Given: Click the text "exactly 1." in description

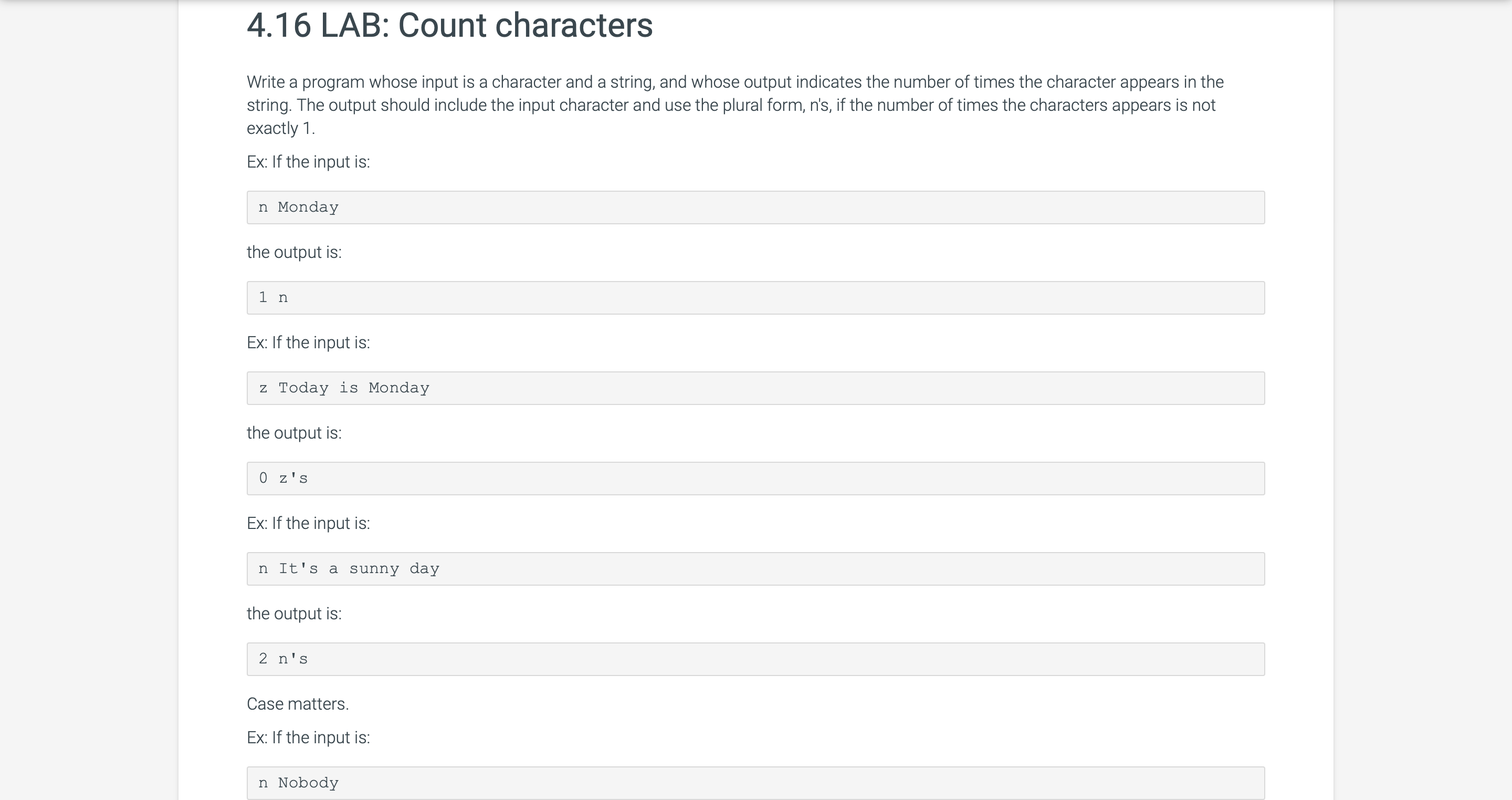Looking at the screenshot, I should pos(280,129).
